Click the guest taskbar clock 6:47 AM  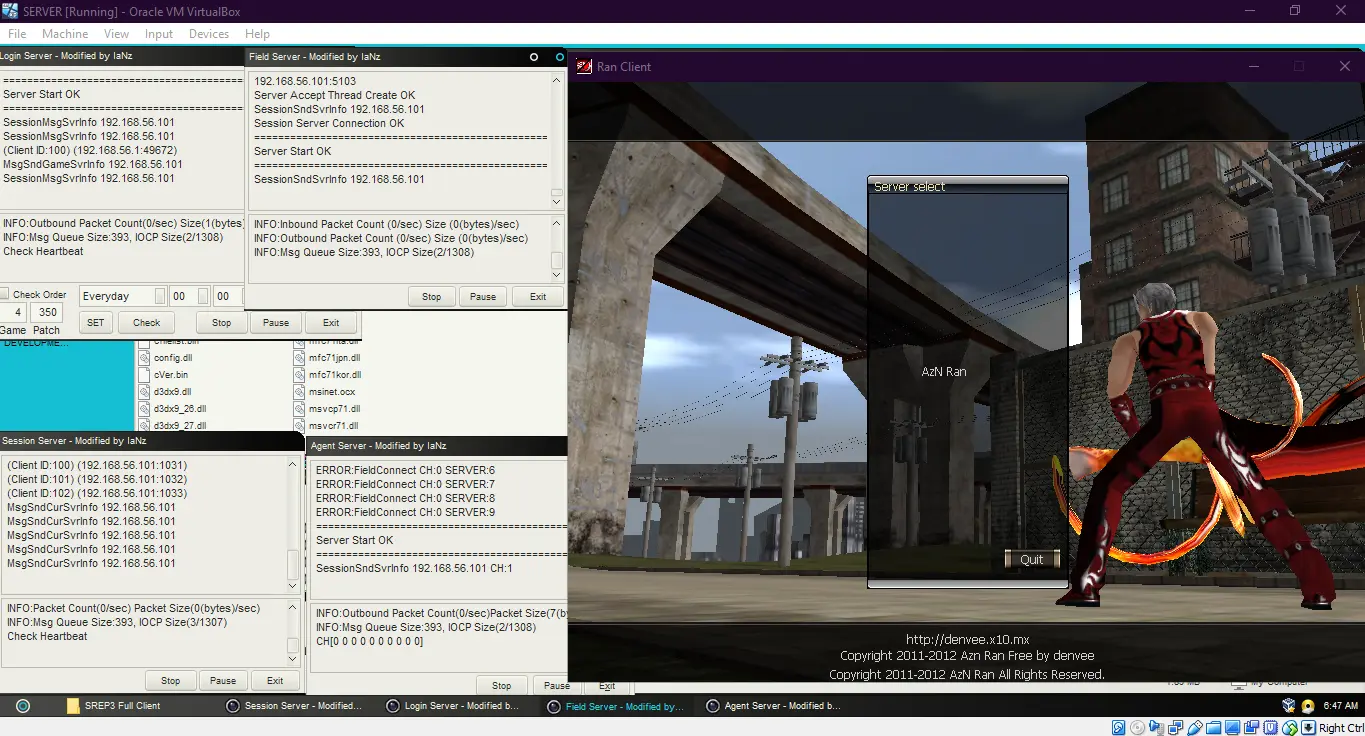tap(1340, 706)
